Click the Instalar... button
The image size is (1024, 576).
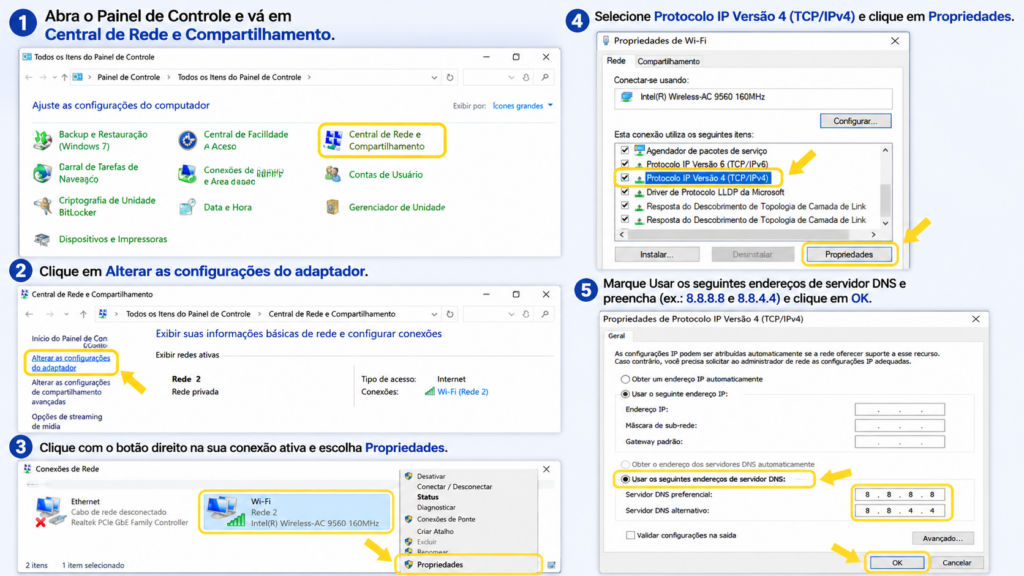pos(656,255)
